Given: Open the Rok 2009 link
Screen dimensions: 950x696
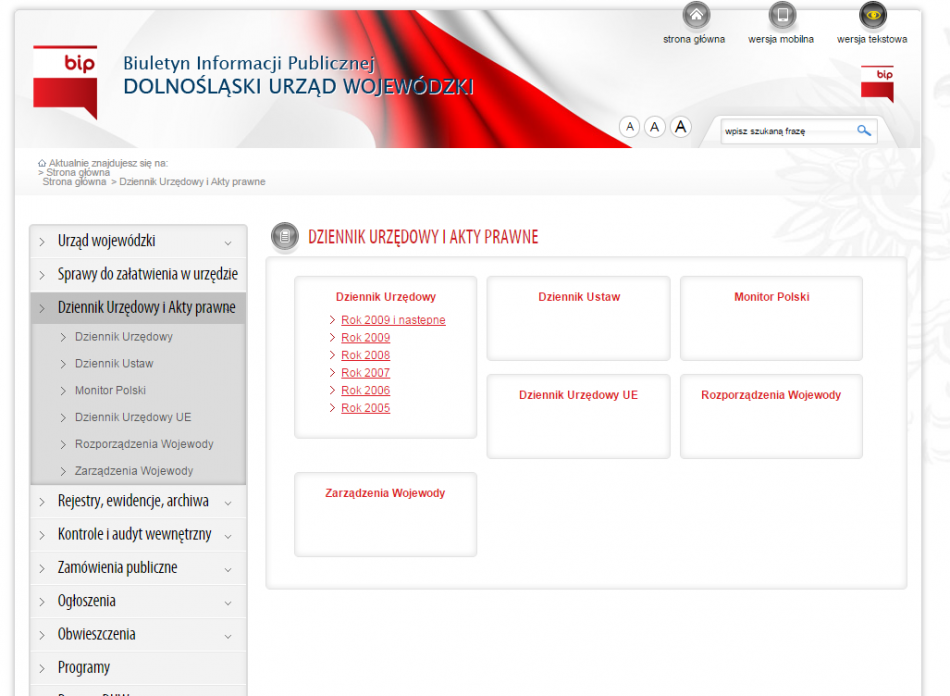Looking at the screenshot, I should pyautogui.click(x=365, y=337).
